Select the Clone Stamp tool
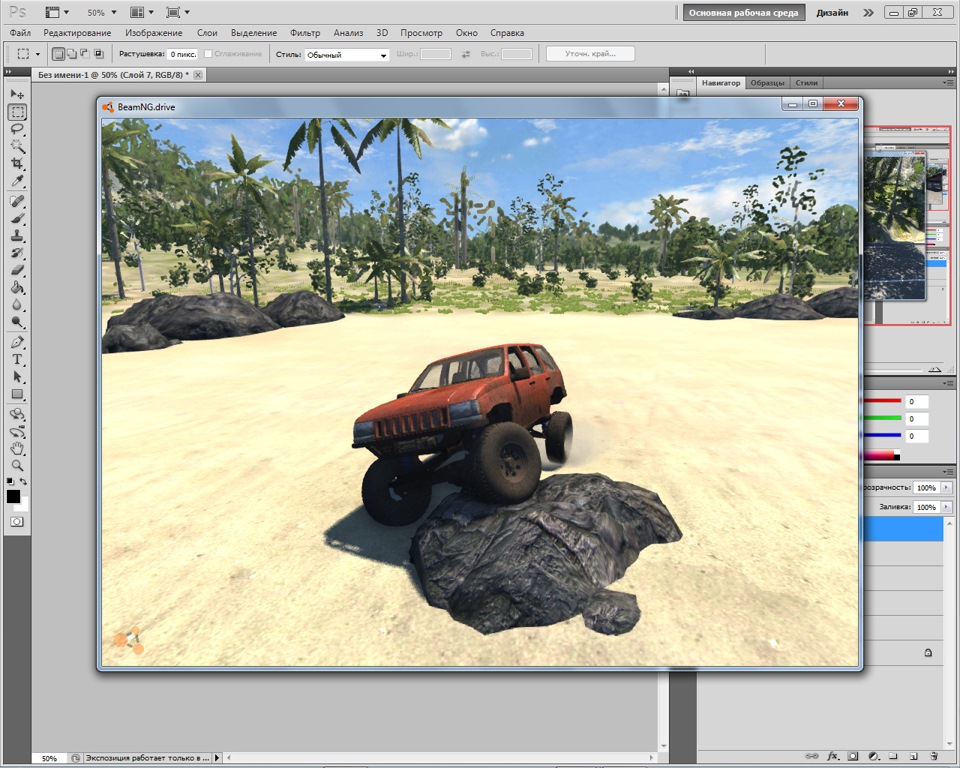This screenshot has width=960, height=768. 17,235
